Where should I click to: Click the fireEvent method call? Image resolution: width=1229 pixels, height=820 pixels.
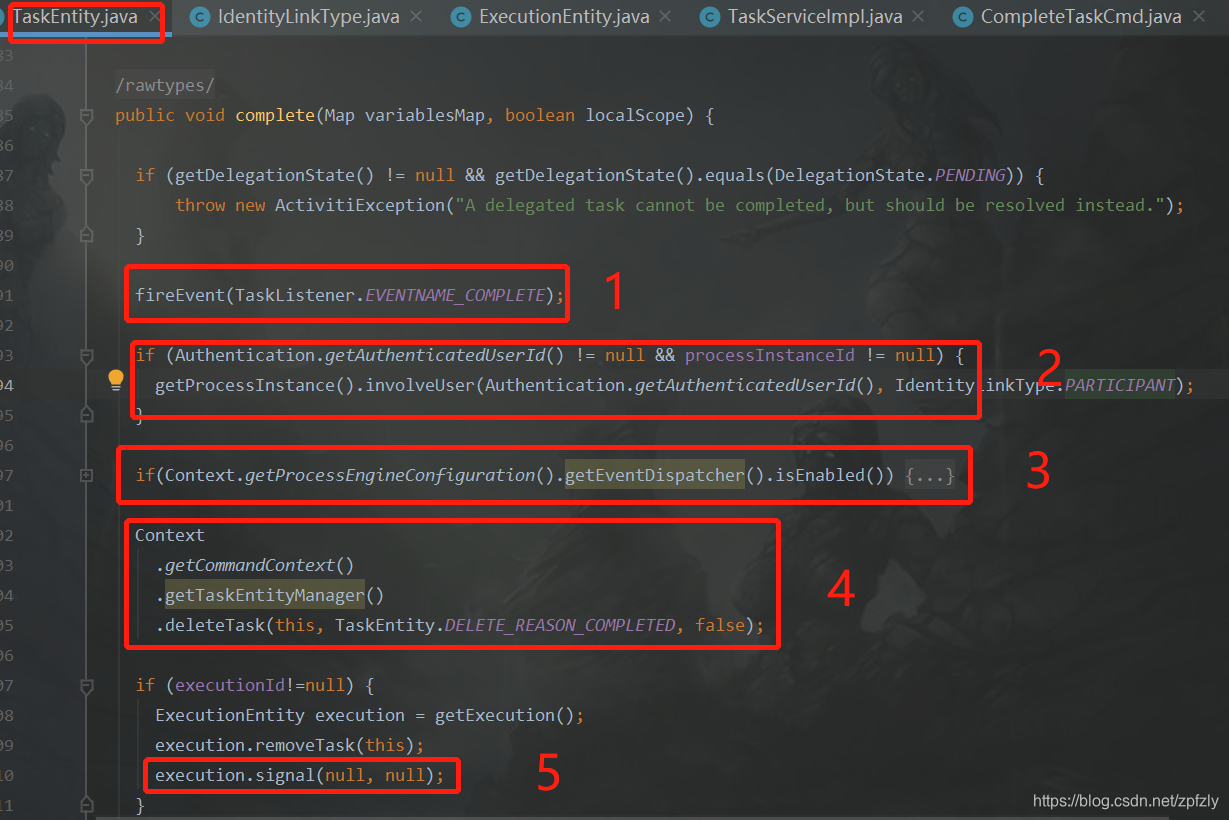click(180, 295)
